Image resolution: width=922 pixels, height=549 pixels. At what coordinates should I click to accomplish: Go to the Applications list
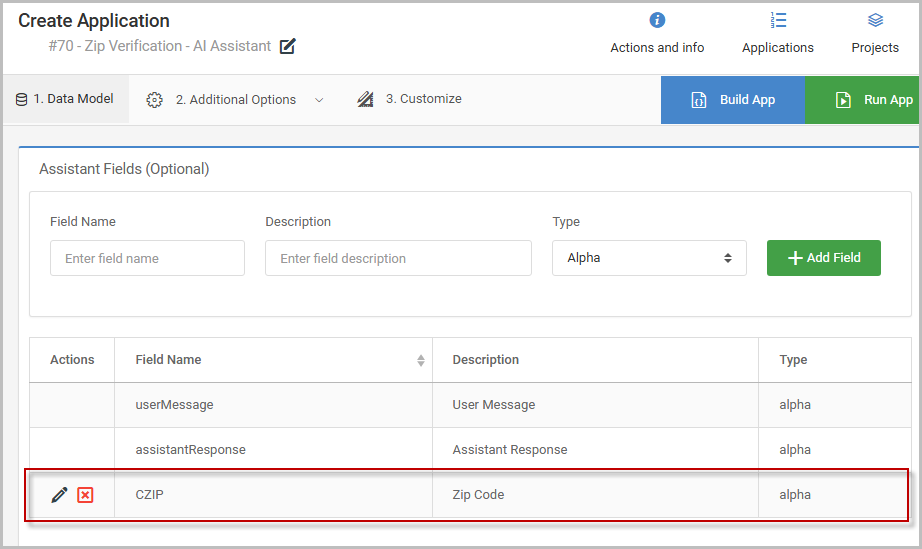click(x=777, y=33)
